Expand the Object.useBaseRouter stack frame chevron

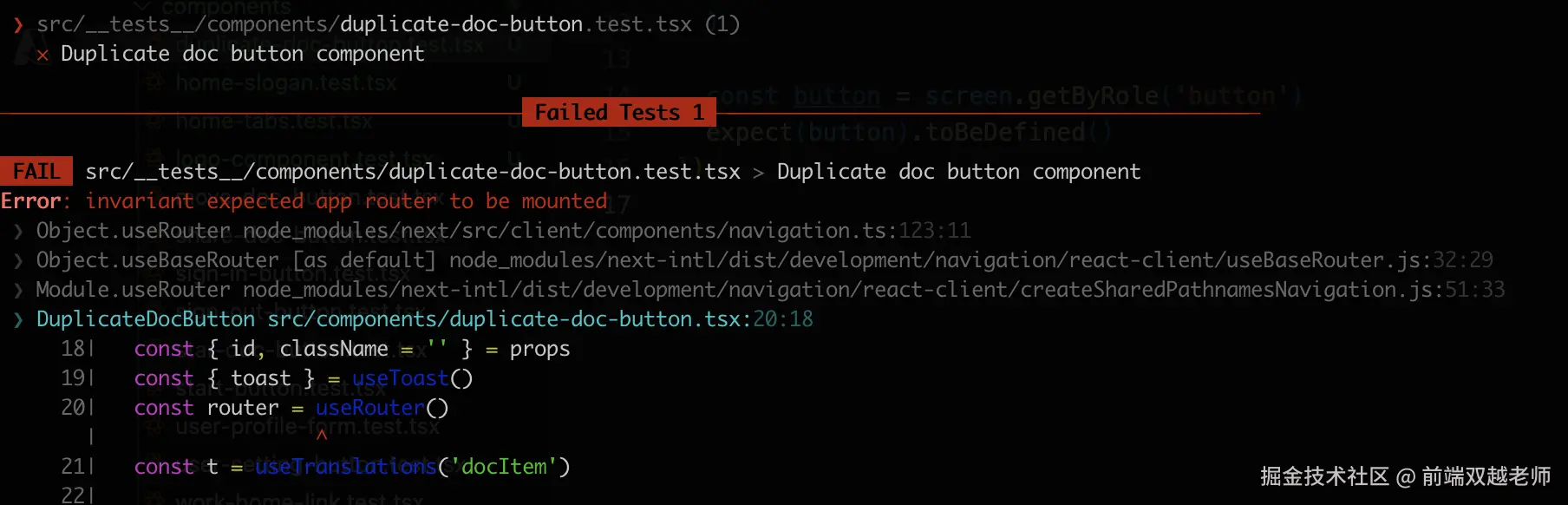click(x=18, y=261)
